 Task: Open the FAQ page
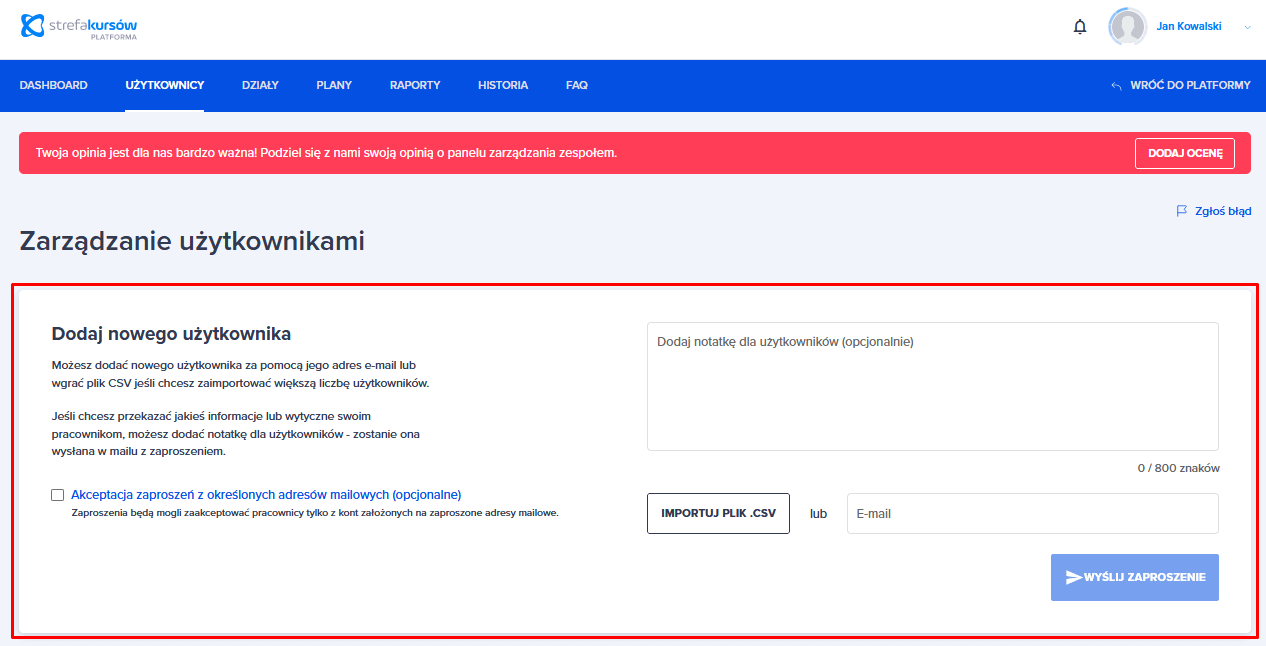point(577,85)
